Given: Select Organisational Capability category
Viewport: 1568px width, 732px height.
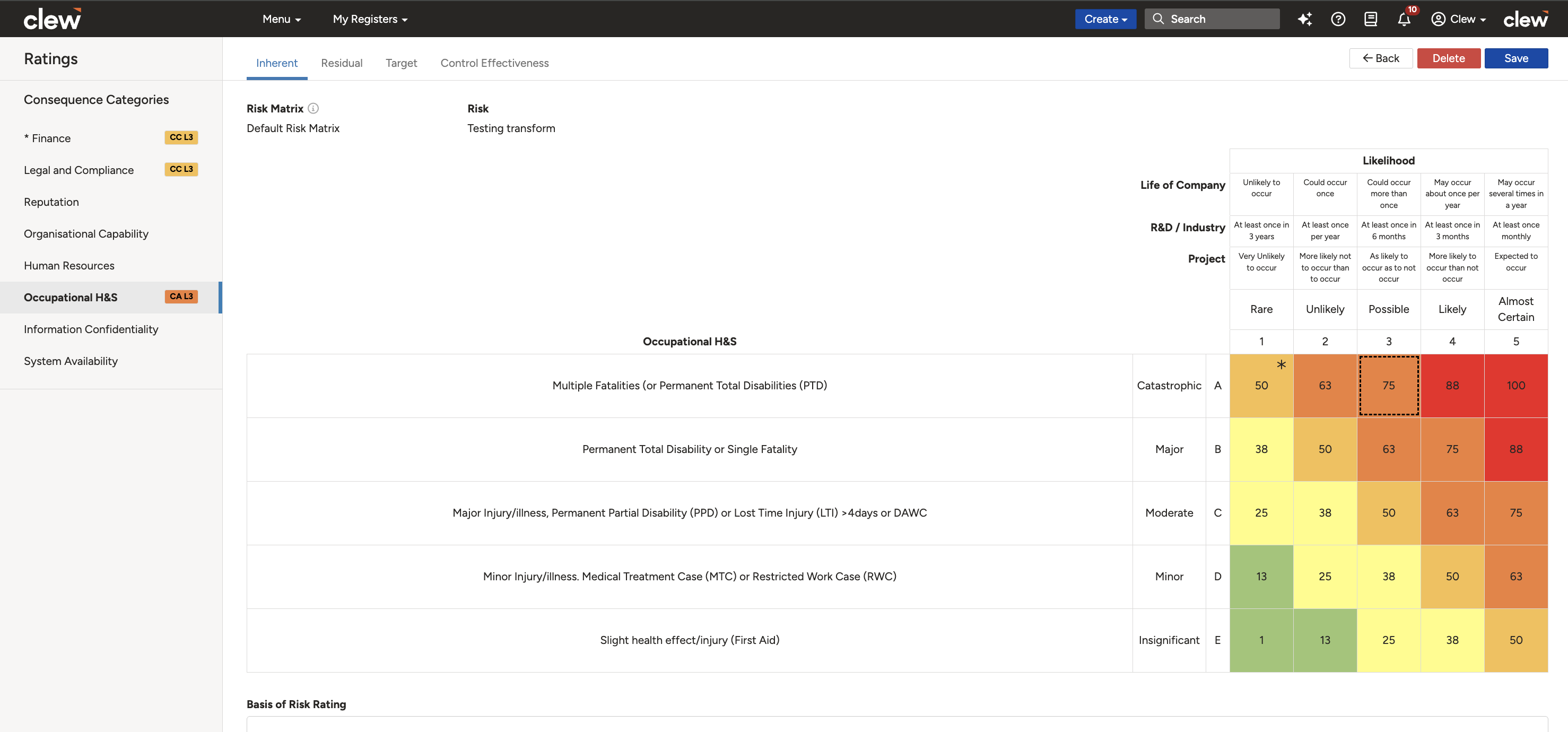Looking at the screenshot, I should click(x=111, y=233).
